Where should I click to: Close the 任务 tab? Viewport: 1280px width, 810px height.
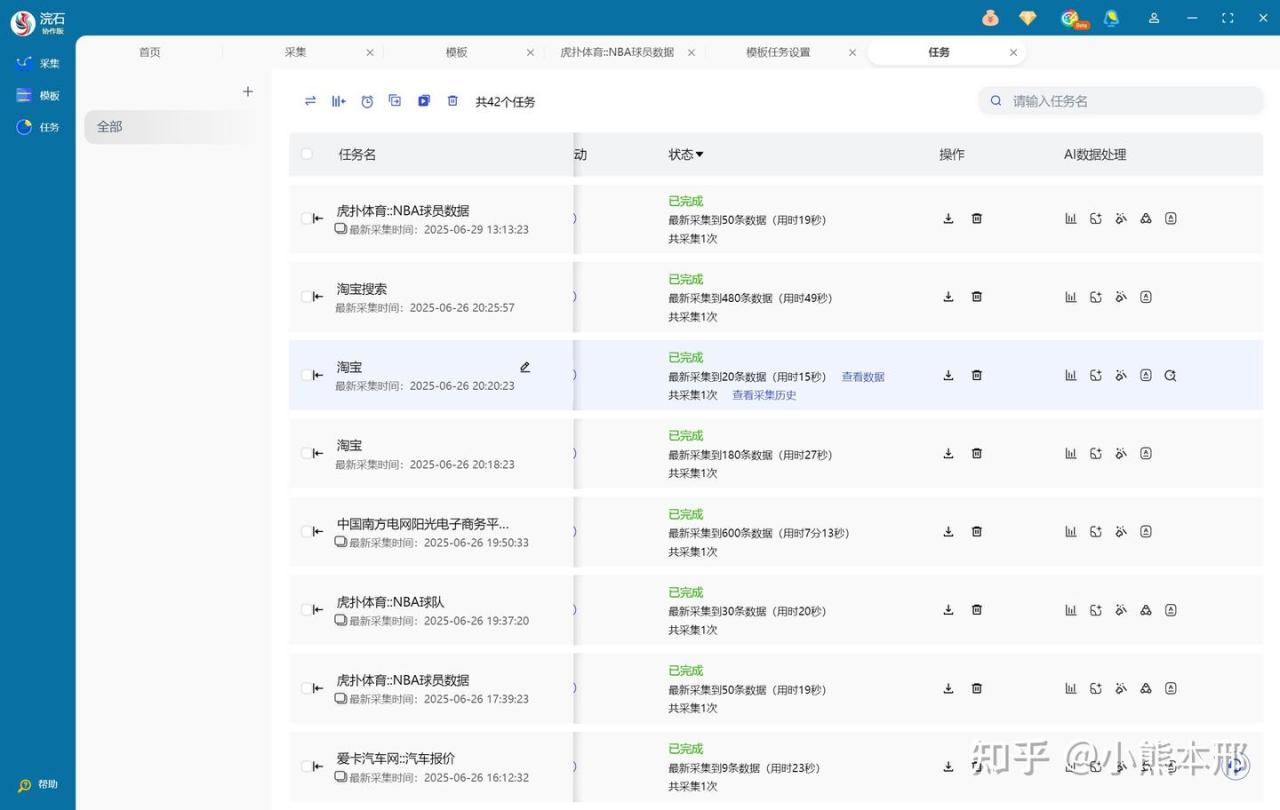coord(1013,53)
